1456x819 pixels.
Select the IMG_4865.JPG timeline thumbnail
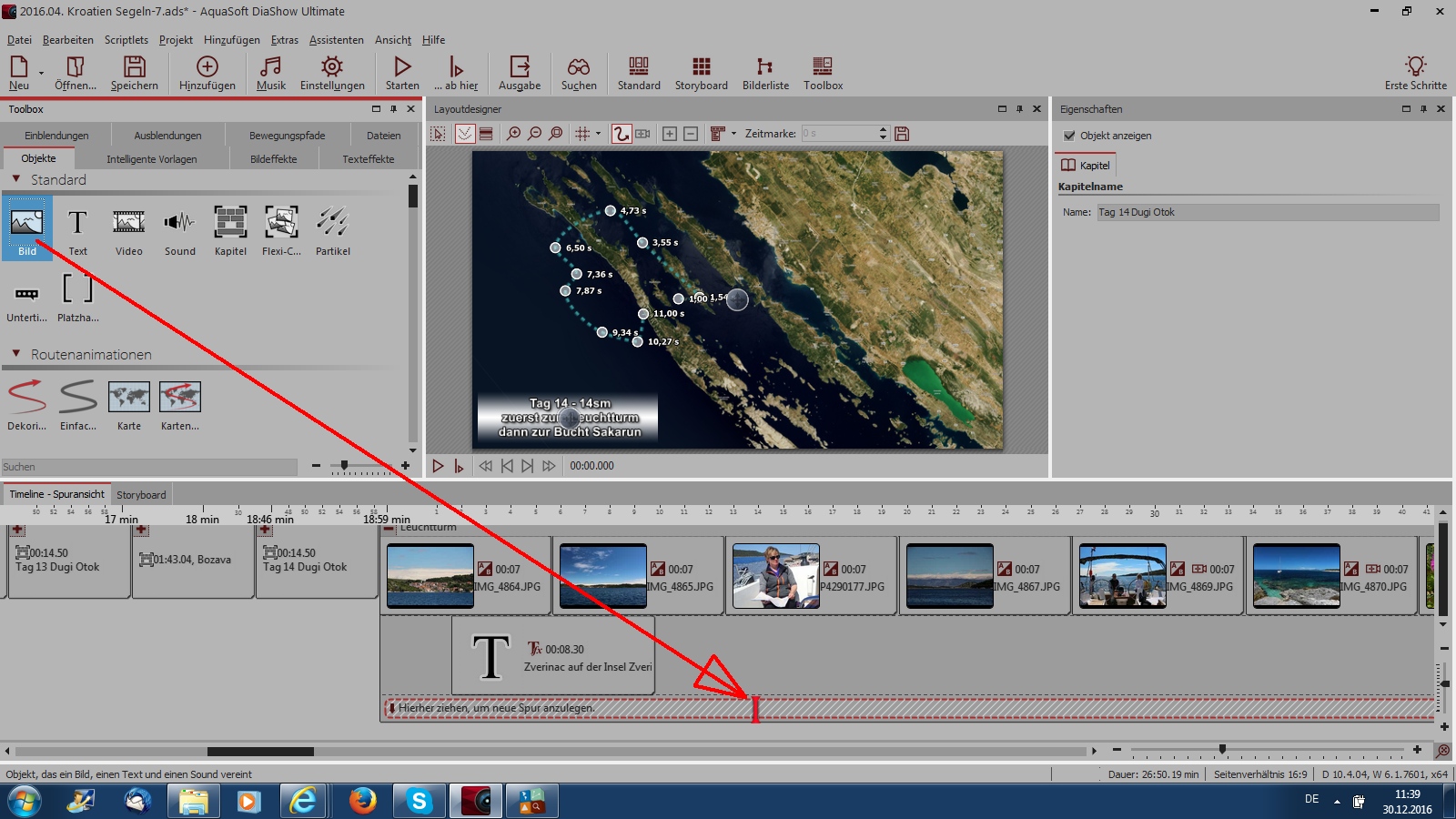click(602, 575)
